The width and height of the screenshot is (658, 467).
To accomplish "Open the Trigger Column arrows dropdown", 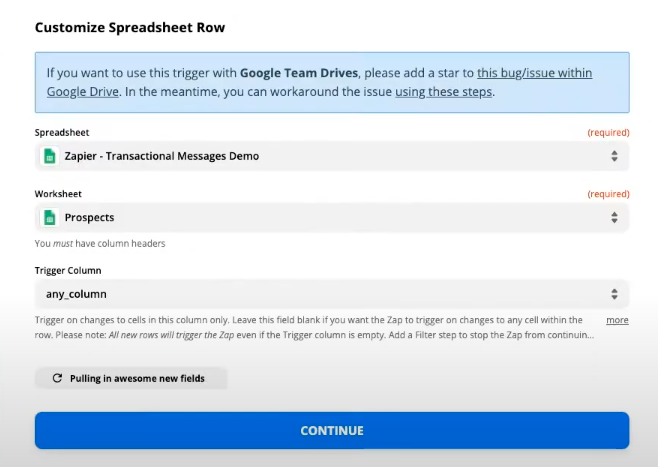I will coord(614,294).
